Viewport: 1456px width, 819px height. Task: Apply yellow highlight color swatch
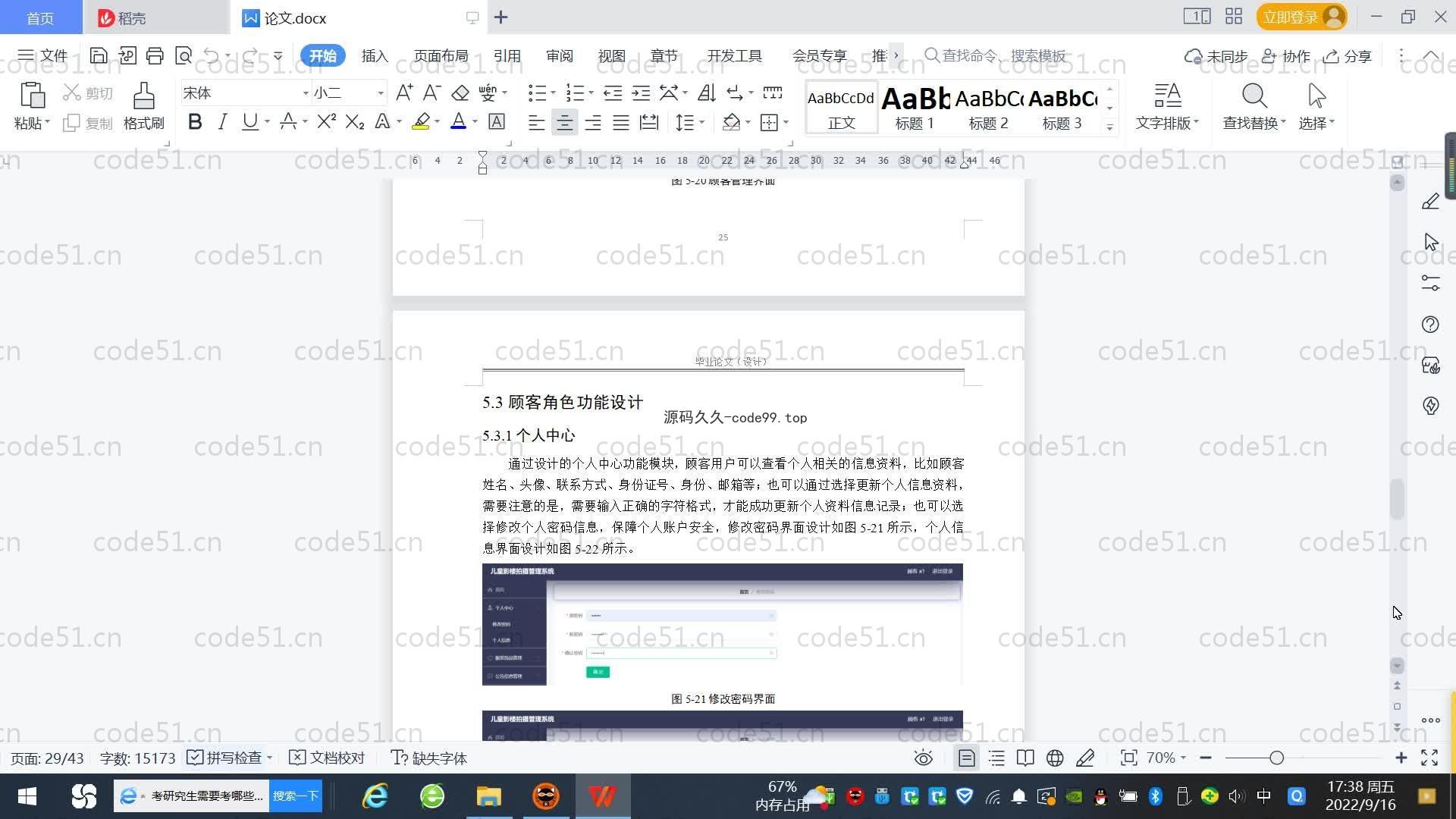click(x=421, y=121)
